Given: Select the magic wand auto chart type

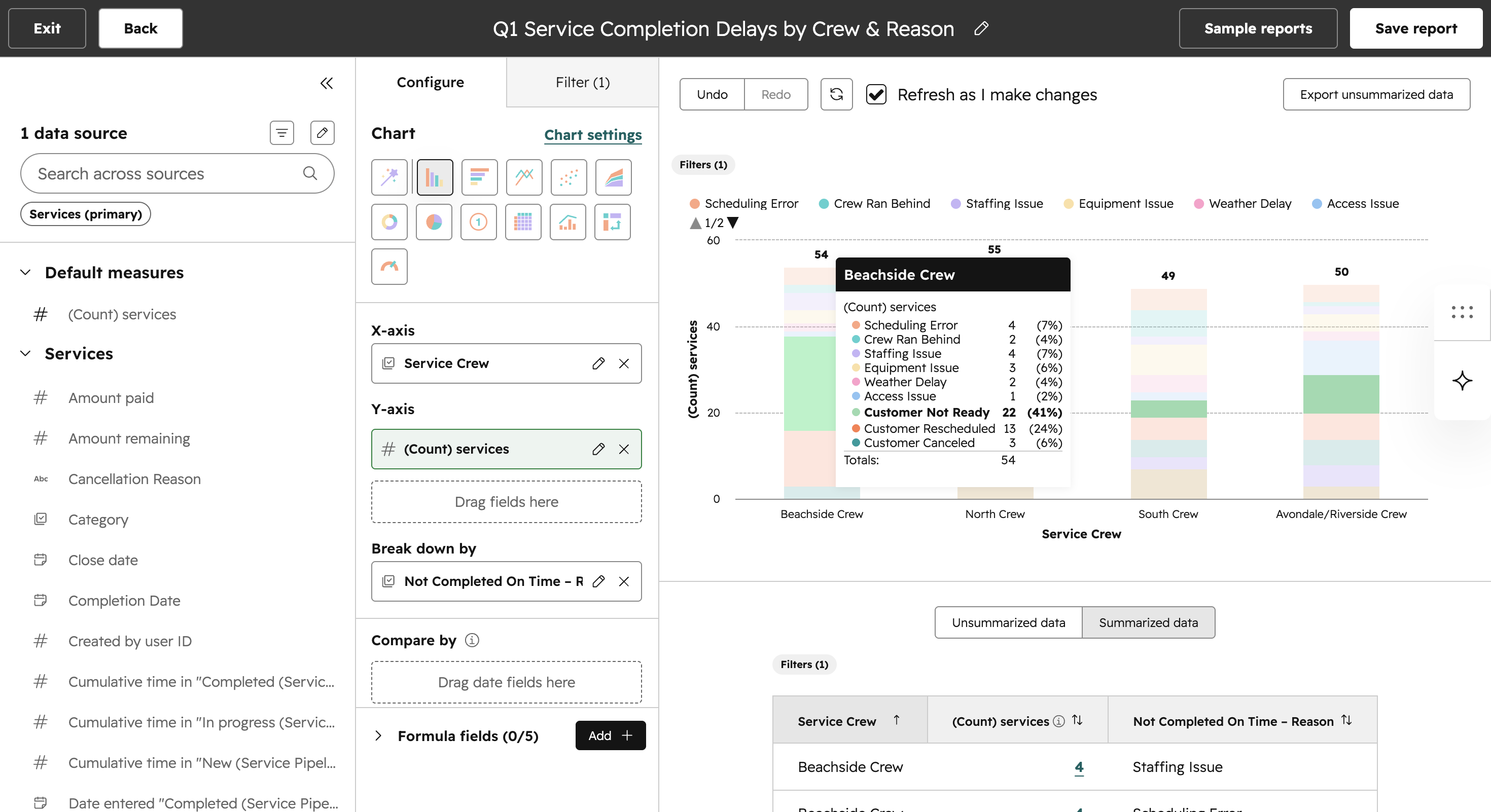Looking at the screenshot, I should [389, 177].
